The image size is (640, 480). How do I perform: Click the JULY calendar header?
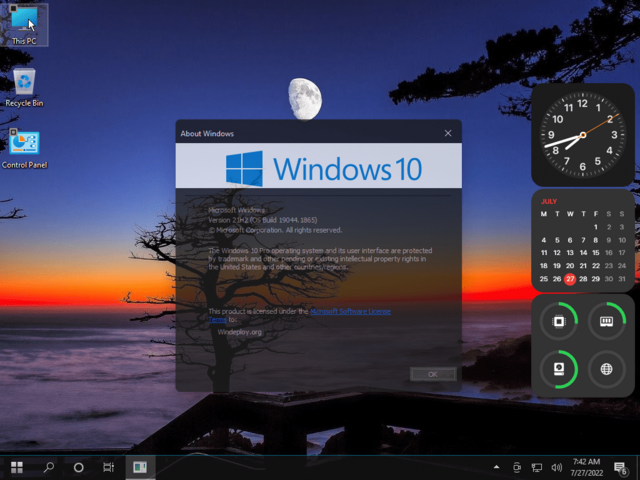(549, 201)
